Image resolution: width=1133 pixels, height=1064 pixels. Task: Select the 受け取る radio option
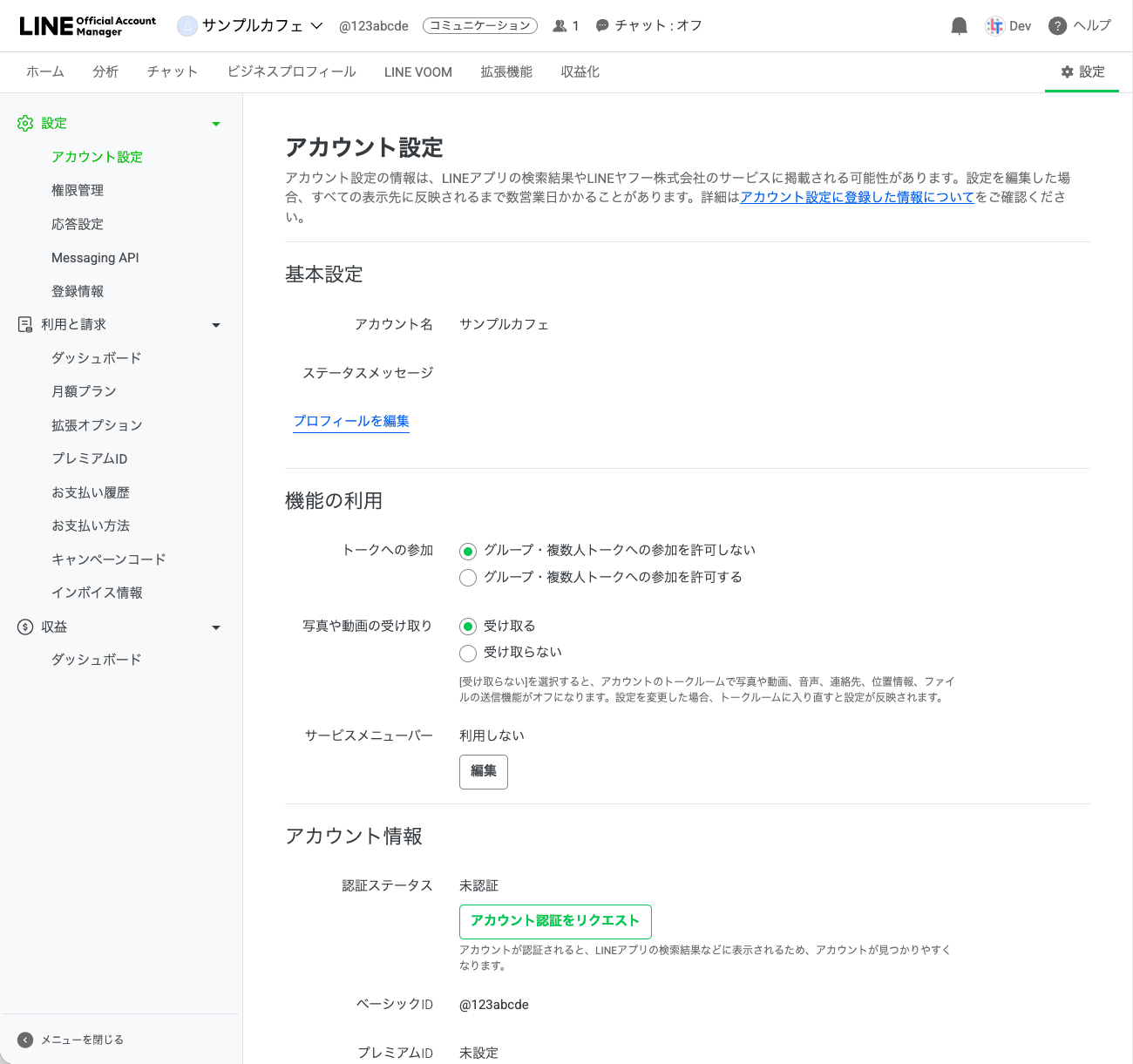[468, 627]
